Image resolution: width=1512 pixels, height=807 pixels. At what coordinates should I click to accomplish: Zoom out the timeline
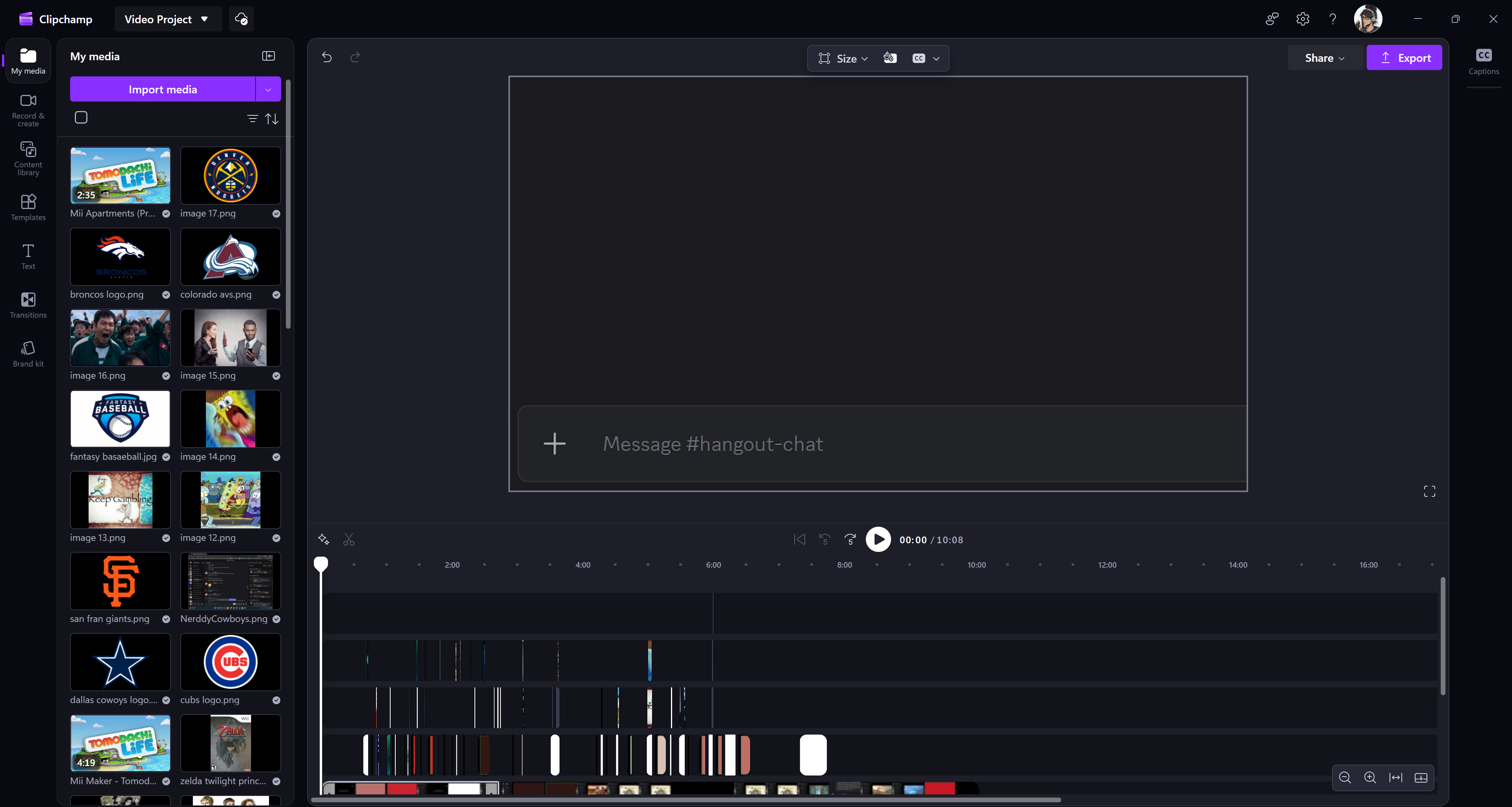tap(1345, 777)
